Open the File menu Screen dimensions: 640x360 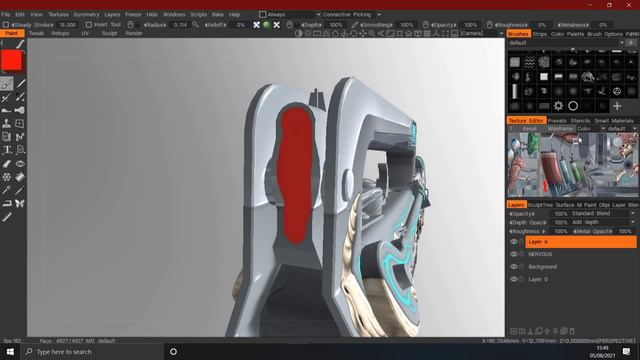tap(6, 15)
